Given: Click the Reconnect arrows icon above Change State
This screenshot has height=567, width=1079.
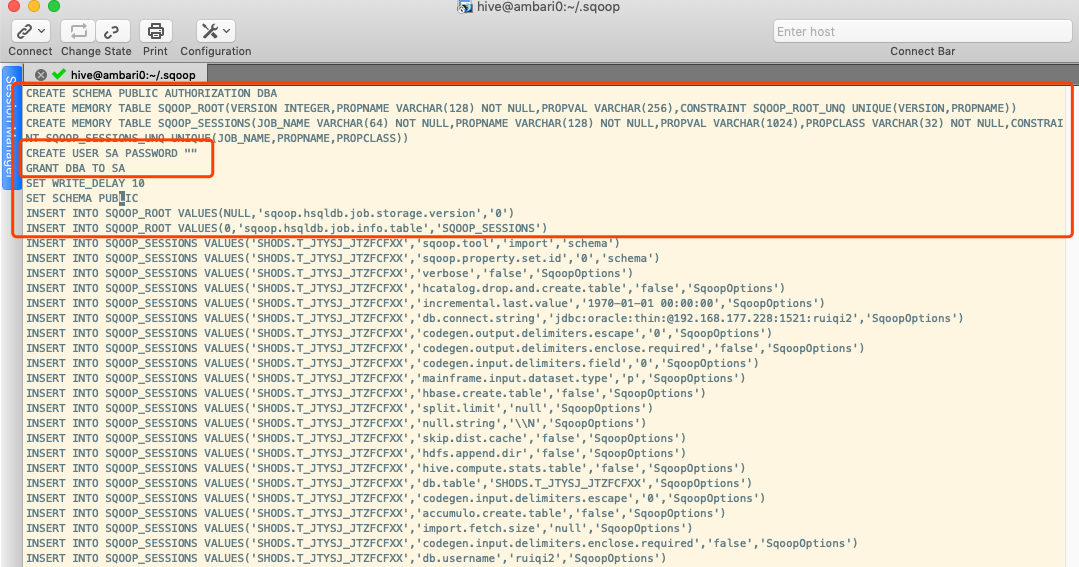Looking at the screenshot, I should pyautogui.click(x=78, y=31).
